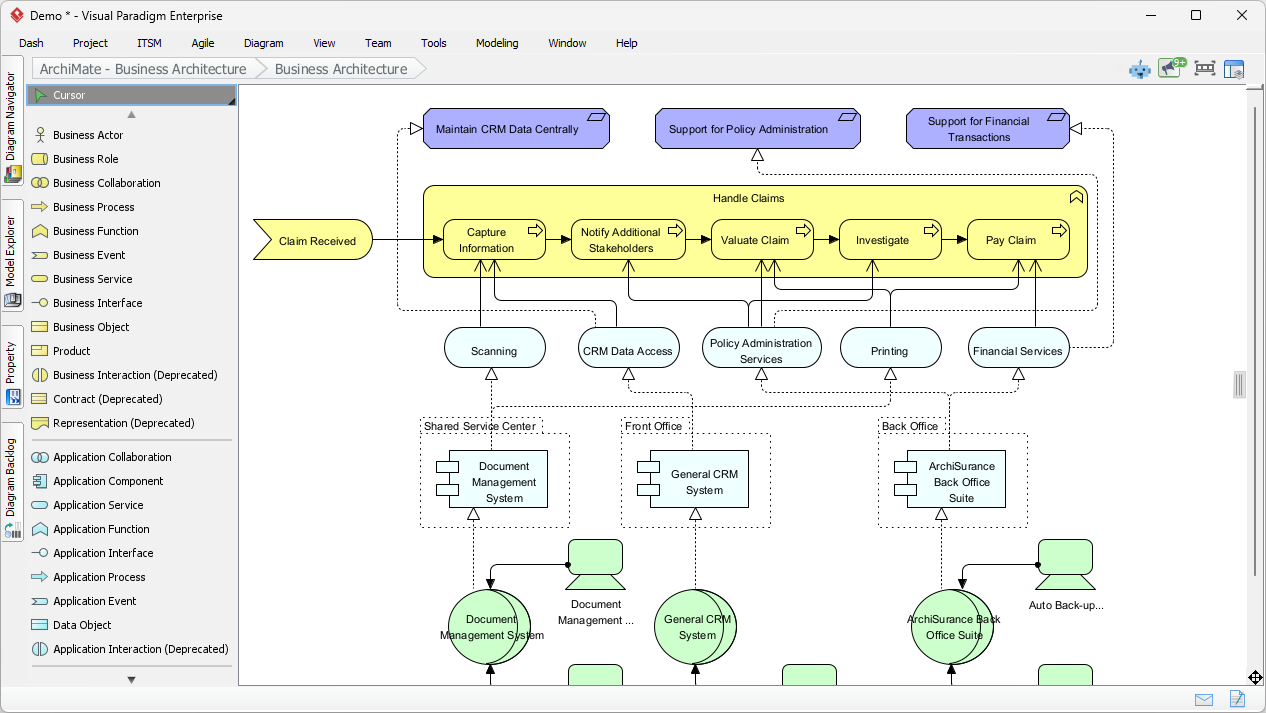Open the AI chatbot assistant in the toolbar
Viewport: 1266px width, 713px height.
coord(1139,69)
